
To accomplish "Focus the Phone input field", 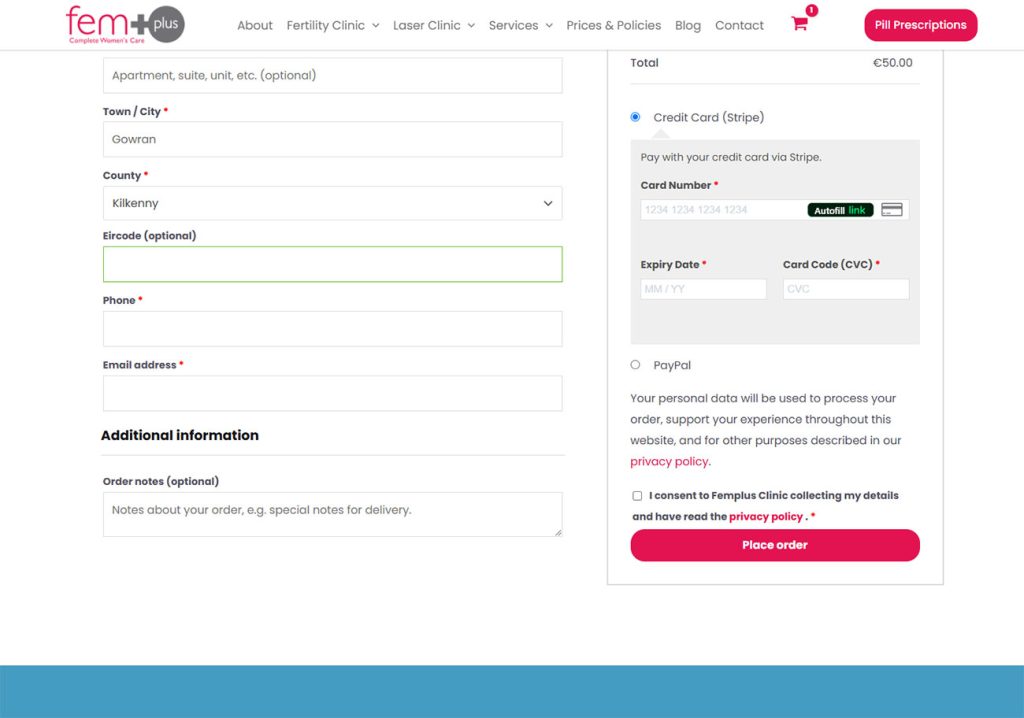I will [x=332, y=329].
